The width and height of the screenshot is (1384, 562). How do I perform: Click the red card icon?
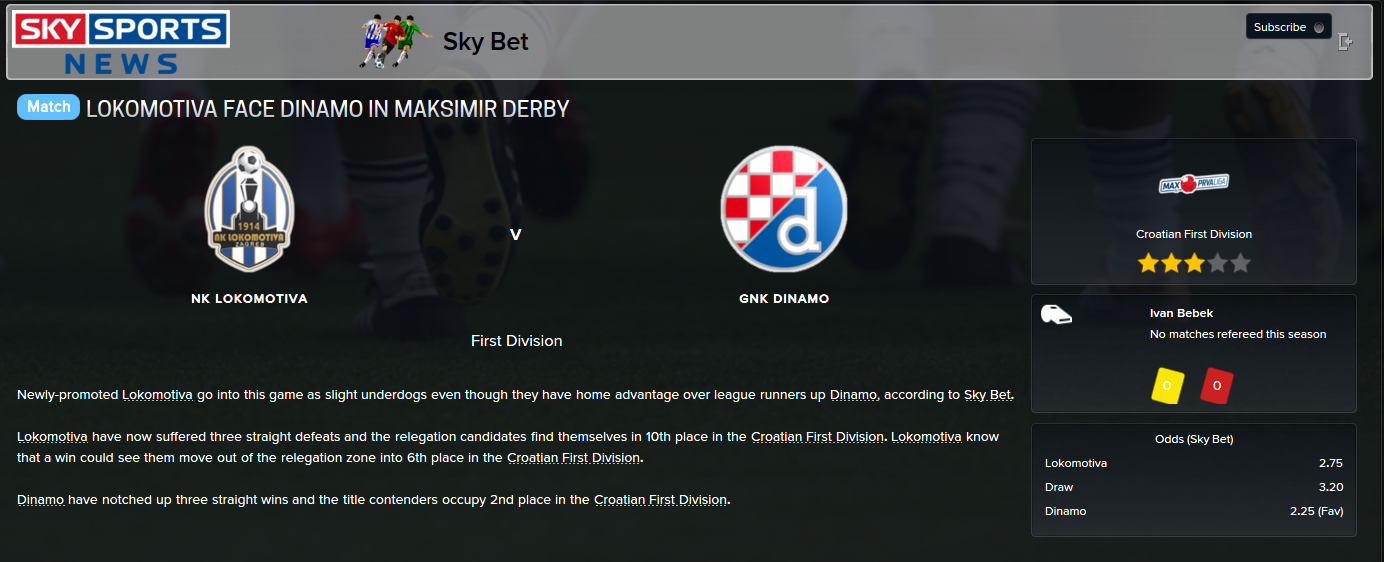tap(1217, 385)
